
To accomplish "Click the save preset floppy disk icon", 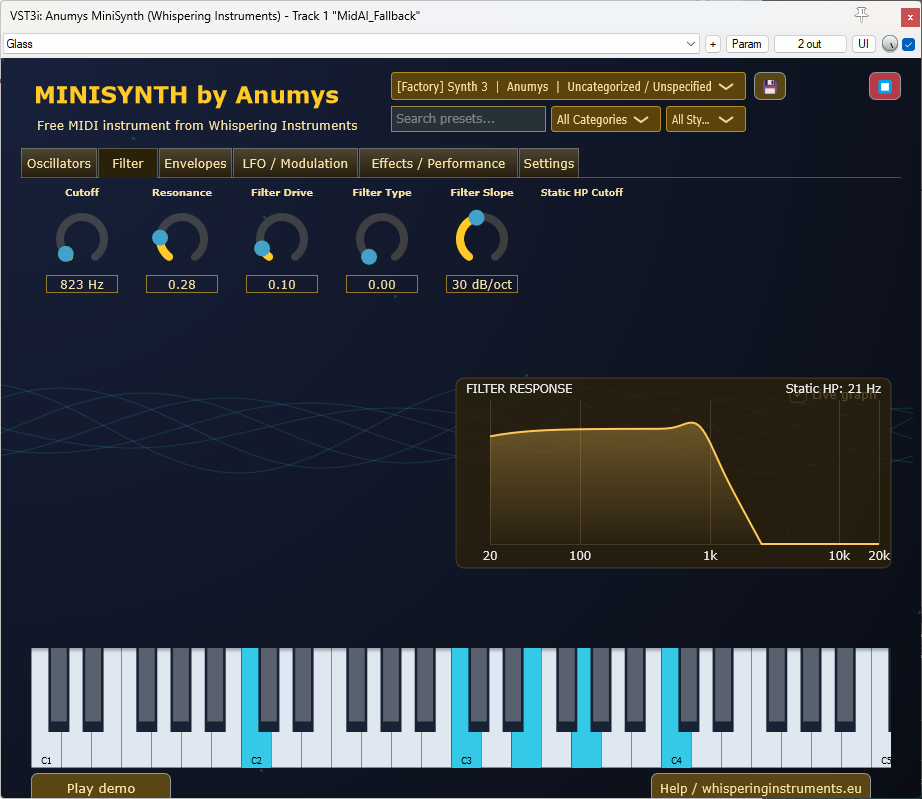I will (x=770, y=87).
